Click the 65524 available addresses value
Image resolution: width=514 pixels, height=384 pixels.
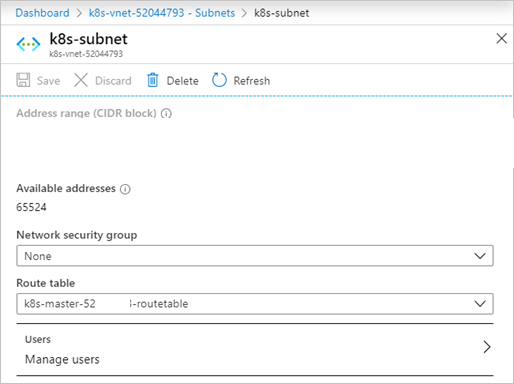pos(31,207)
